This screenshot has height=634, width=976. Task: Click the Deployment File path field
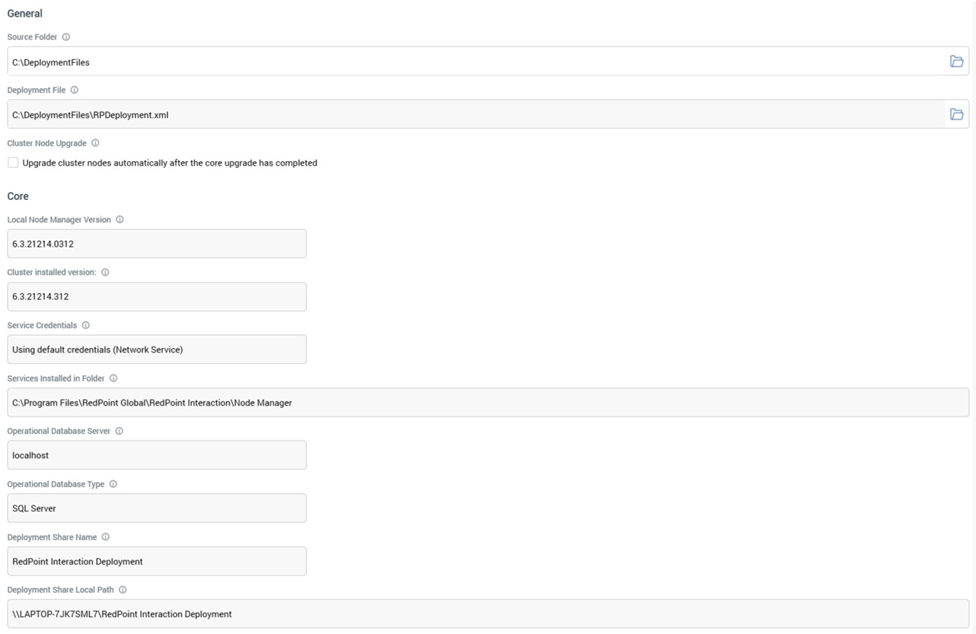470,114
